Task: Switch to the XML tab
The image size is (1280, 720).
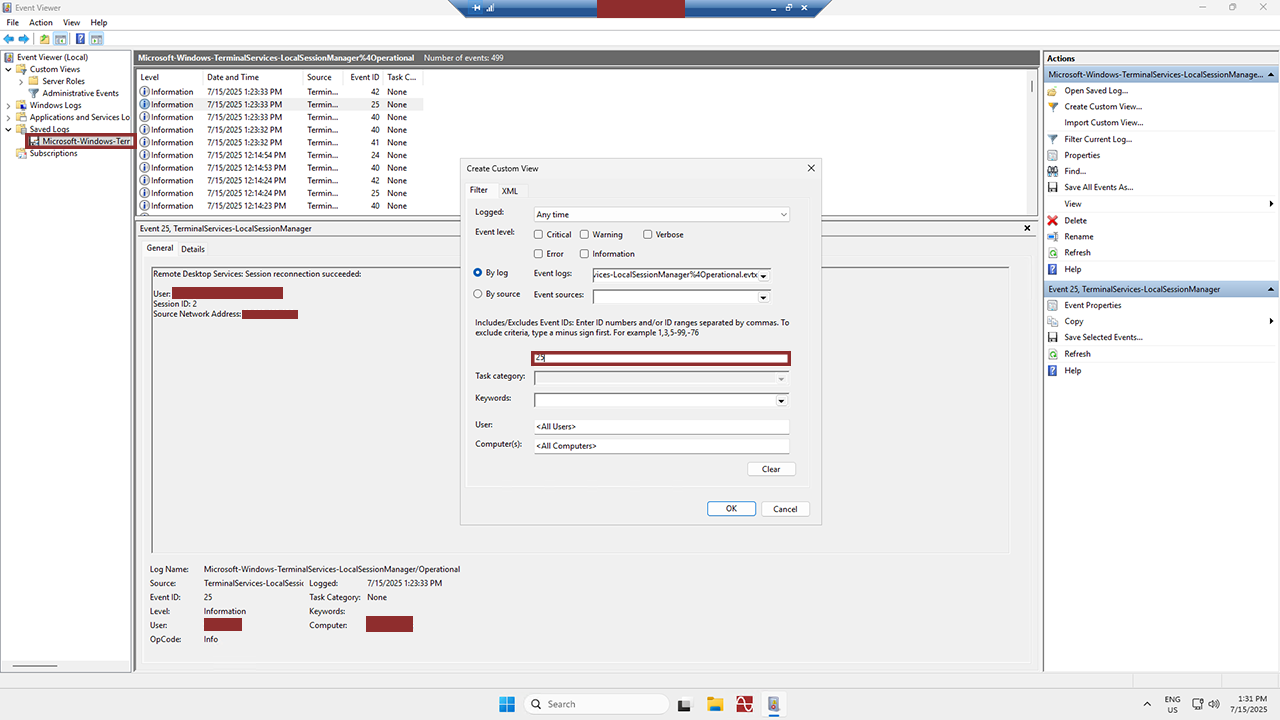Action: point(510,190)
